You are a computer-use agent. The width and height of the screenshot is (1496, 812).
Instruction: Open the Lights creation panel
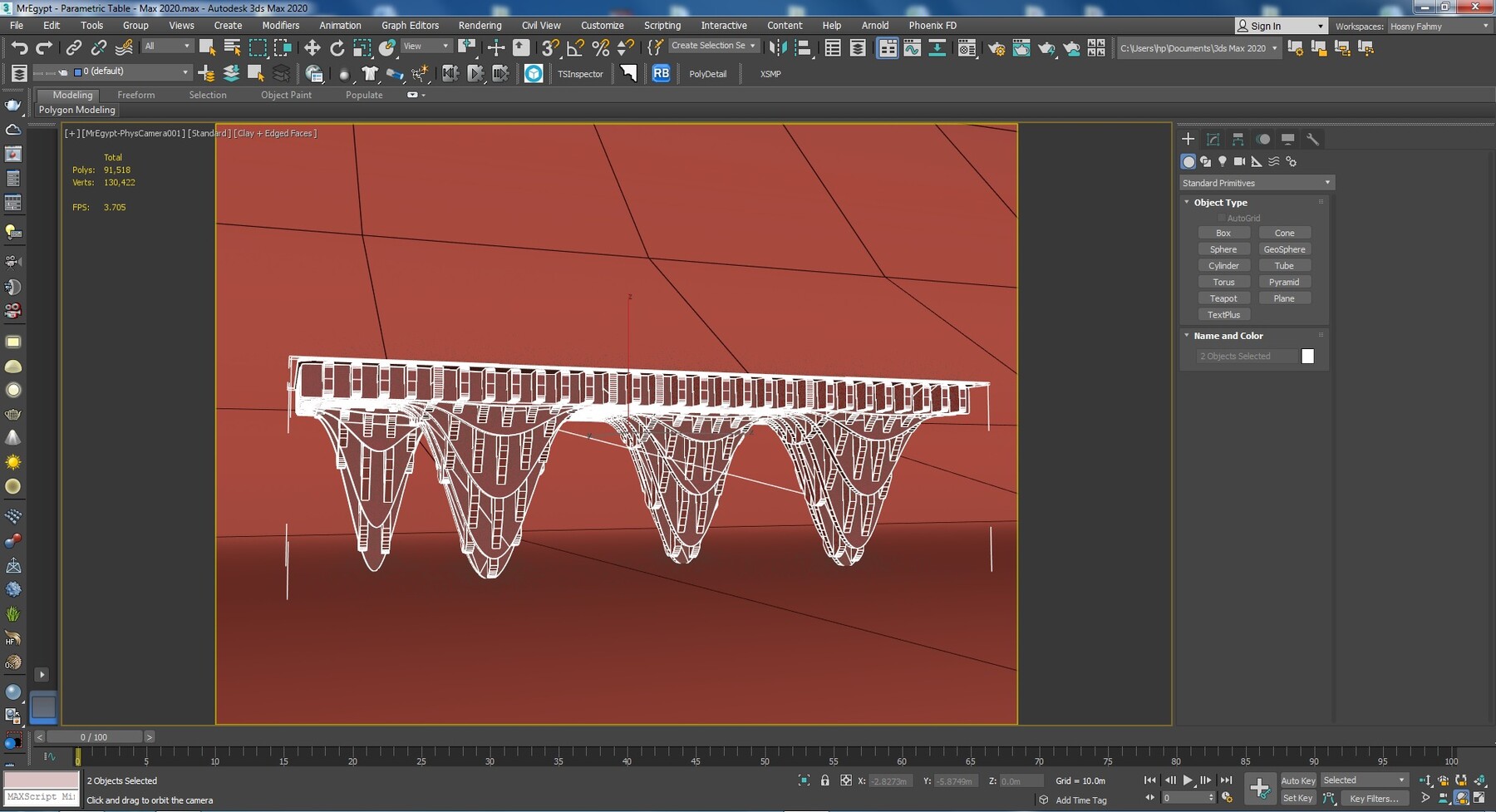1222,161
